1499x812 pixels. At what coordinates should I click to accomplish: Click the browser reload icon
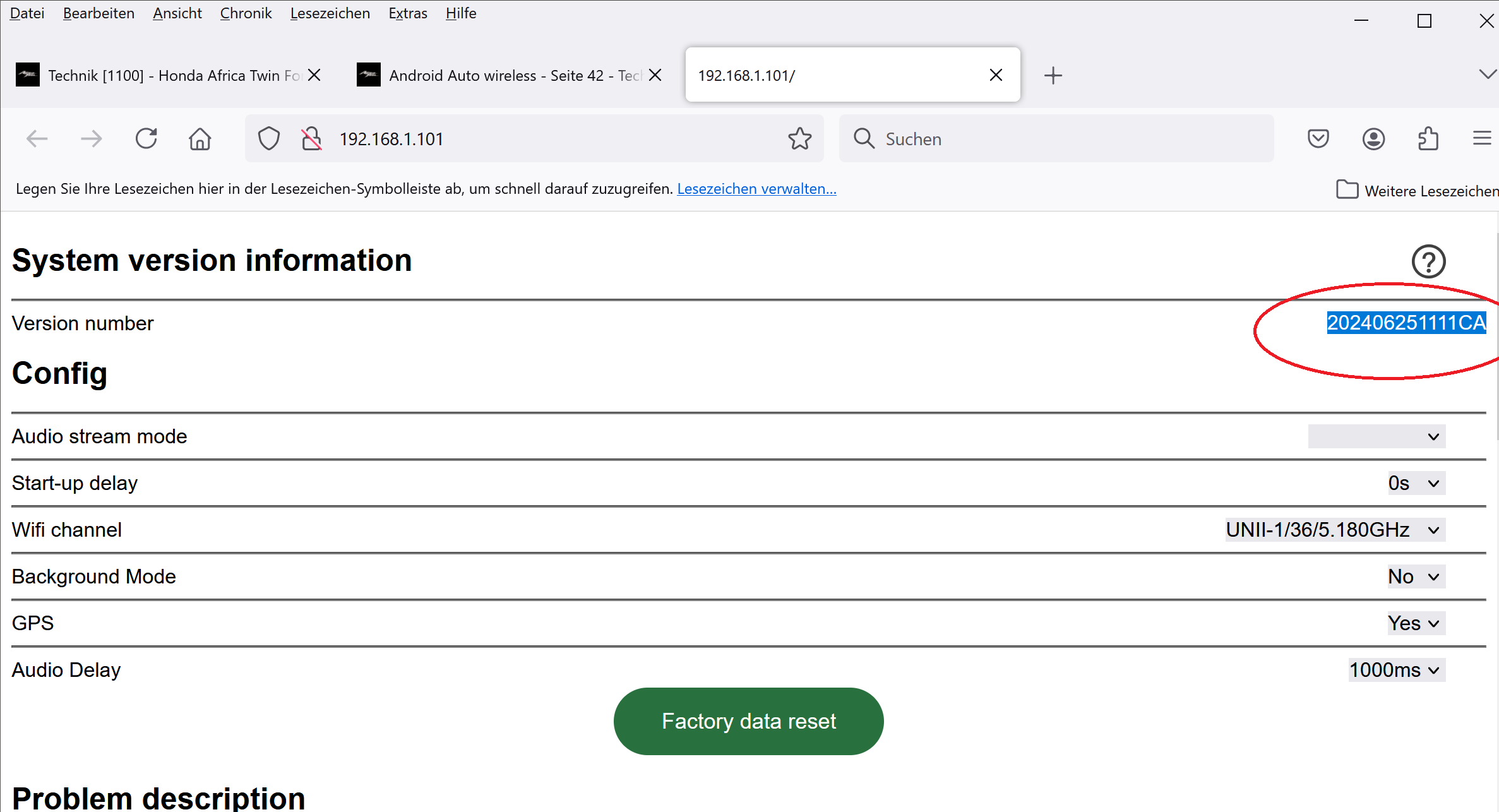pyautogui.click(x=146, y=138)
